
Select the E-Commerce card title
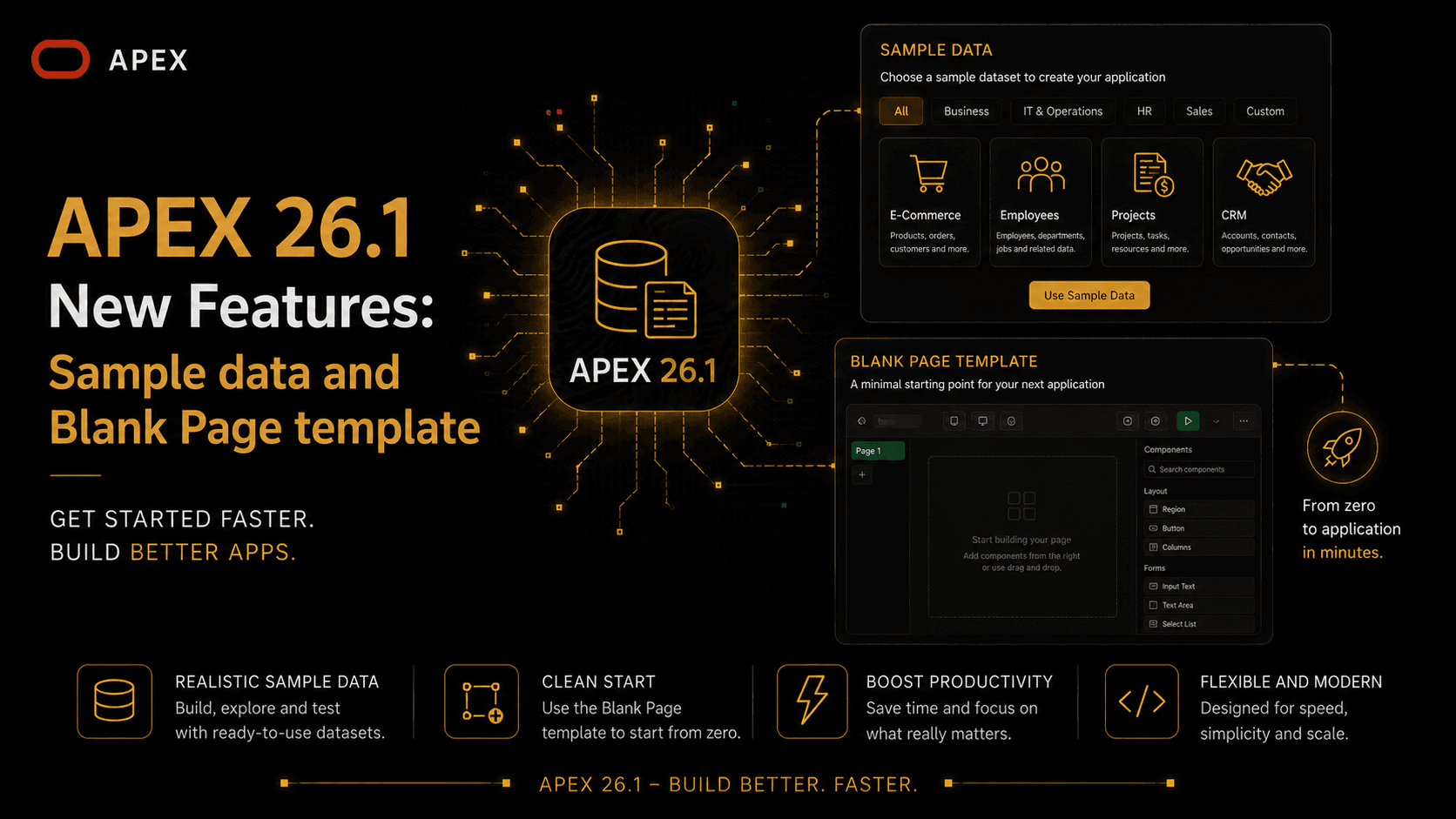pyautogui.click(x=925, y=215)
